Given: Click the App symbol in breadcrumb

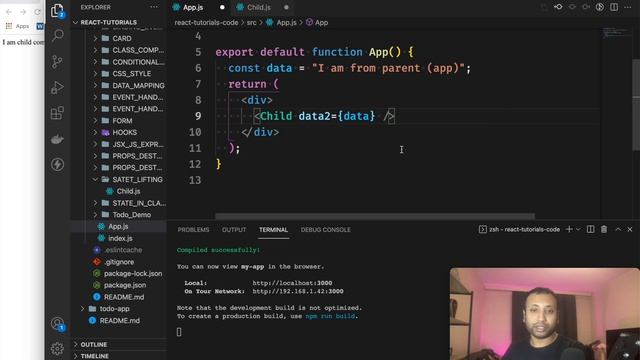Looking at the screenshot, I should (x=317, y=22).
